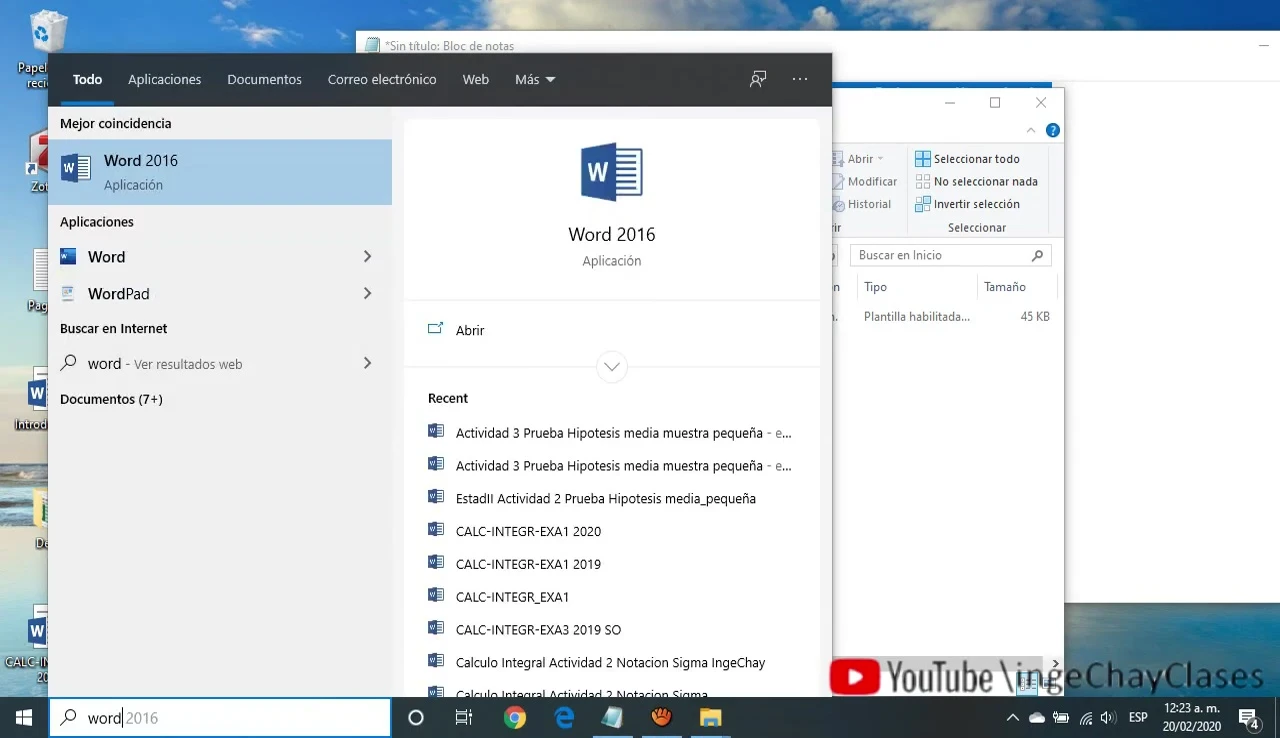
Task: Open recent file CALC-INTEGR-EXA1 2019
Action: point(528,564)
